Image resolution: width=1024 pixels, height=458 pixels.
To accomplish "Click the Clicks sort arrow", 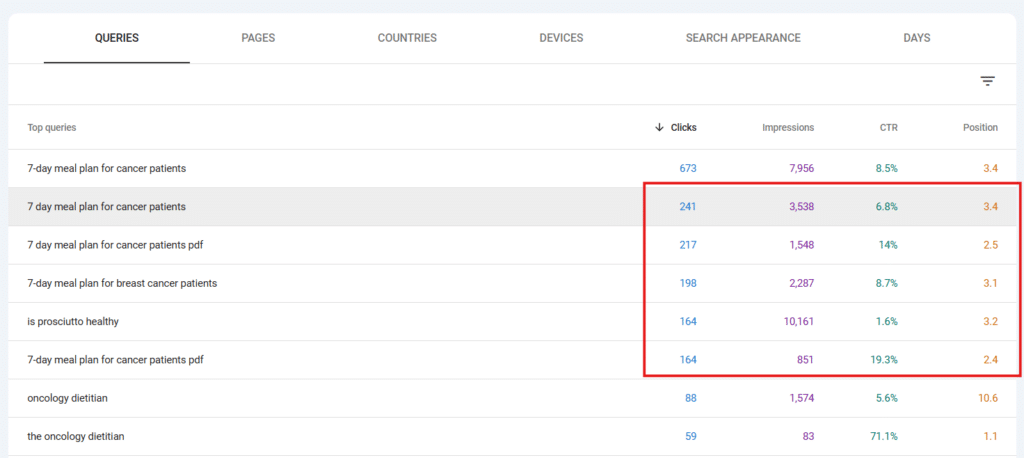I will 660,127.
